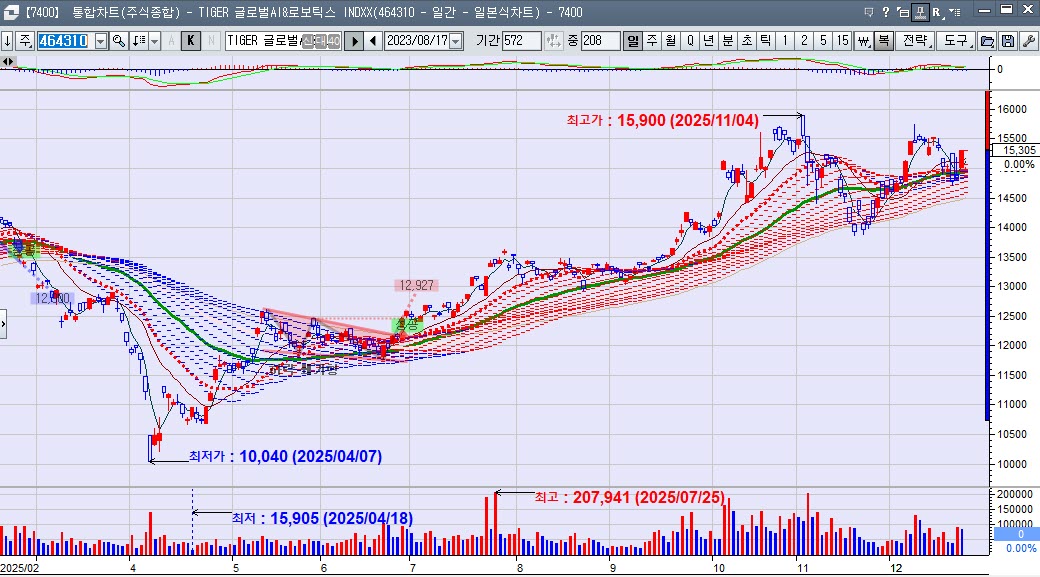Screen dimensions: 1040x577
Task: Click the 월 monthly period button
Action: 671,41
